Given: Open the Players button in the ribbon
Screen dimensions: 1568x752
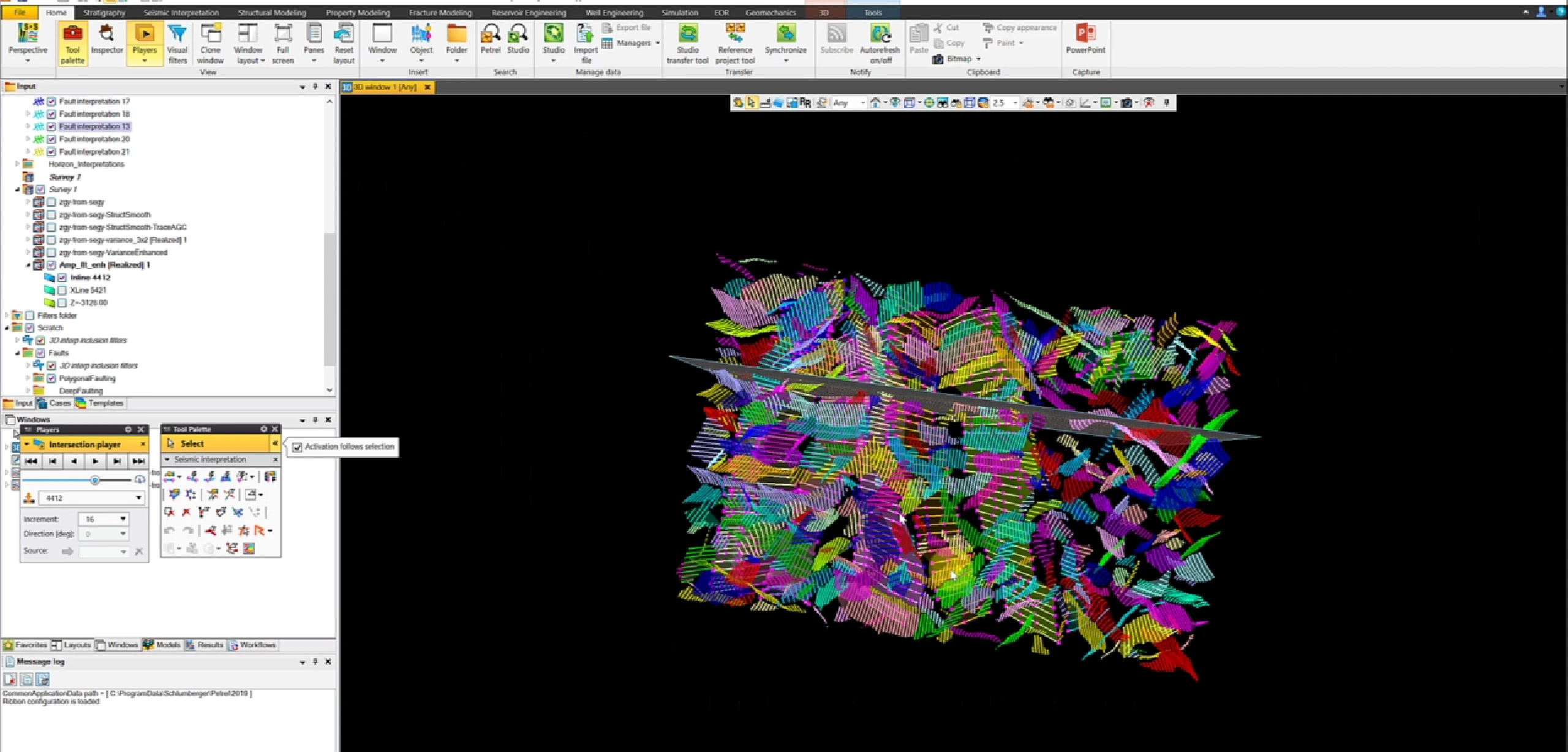Looking at the screenshot, I should (145, 43).
